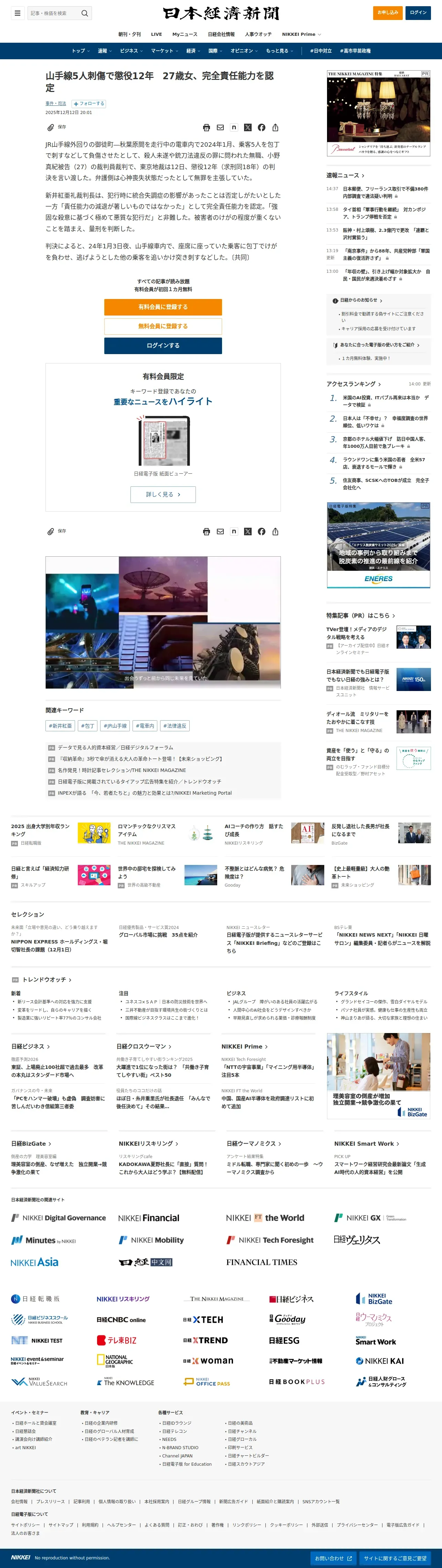442x1568 pixels.
Task: Expand the トップ navigation dropdown
Action: (80, 51)
